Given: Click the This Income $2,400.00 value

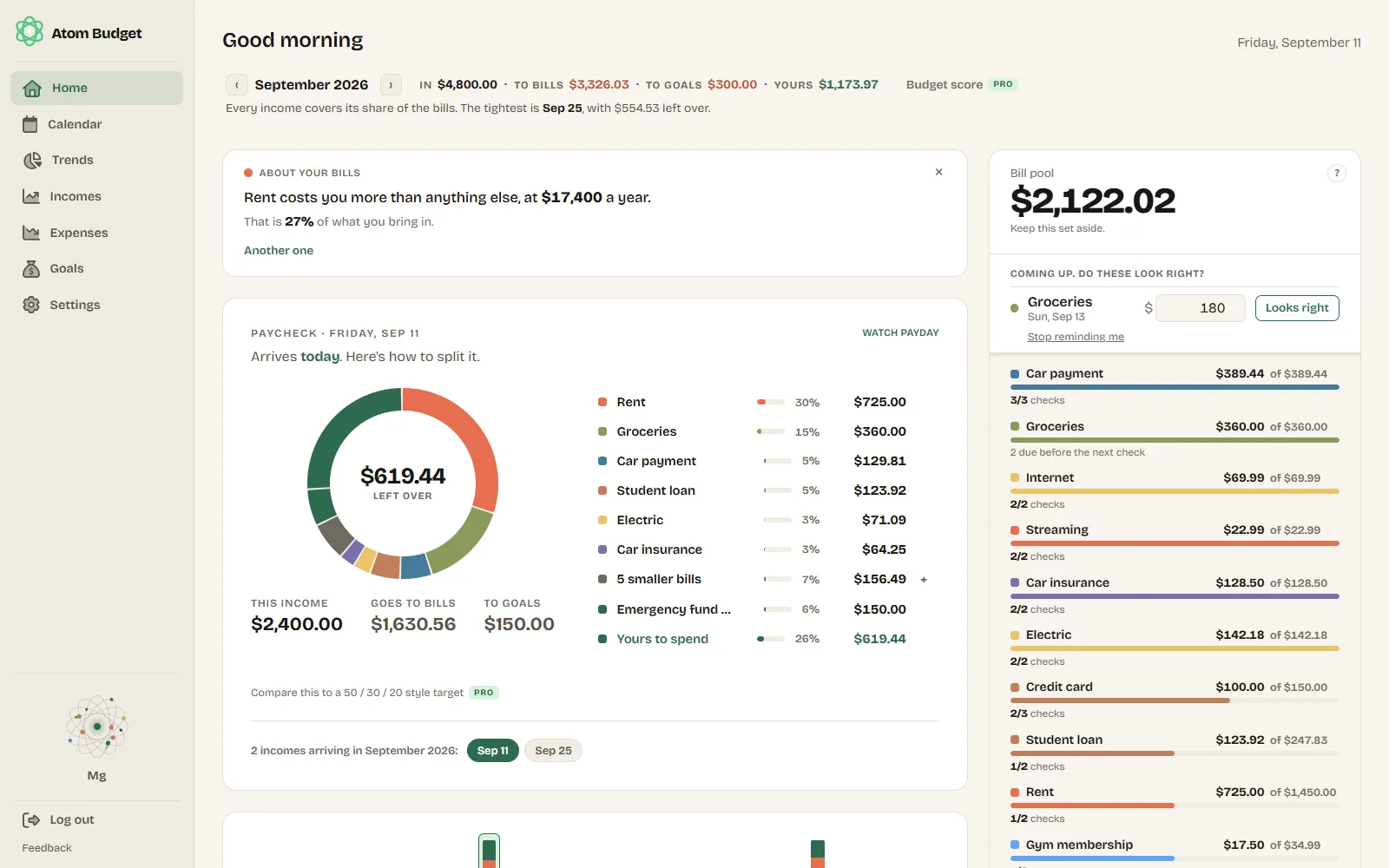Looking at the screenshot, I should pos(297,624).
